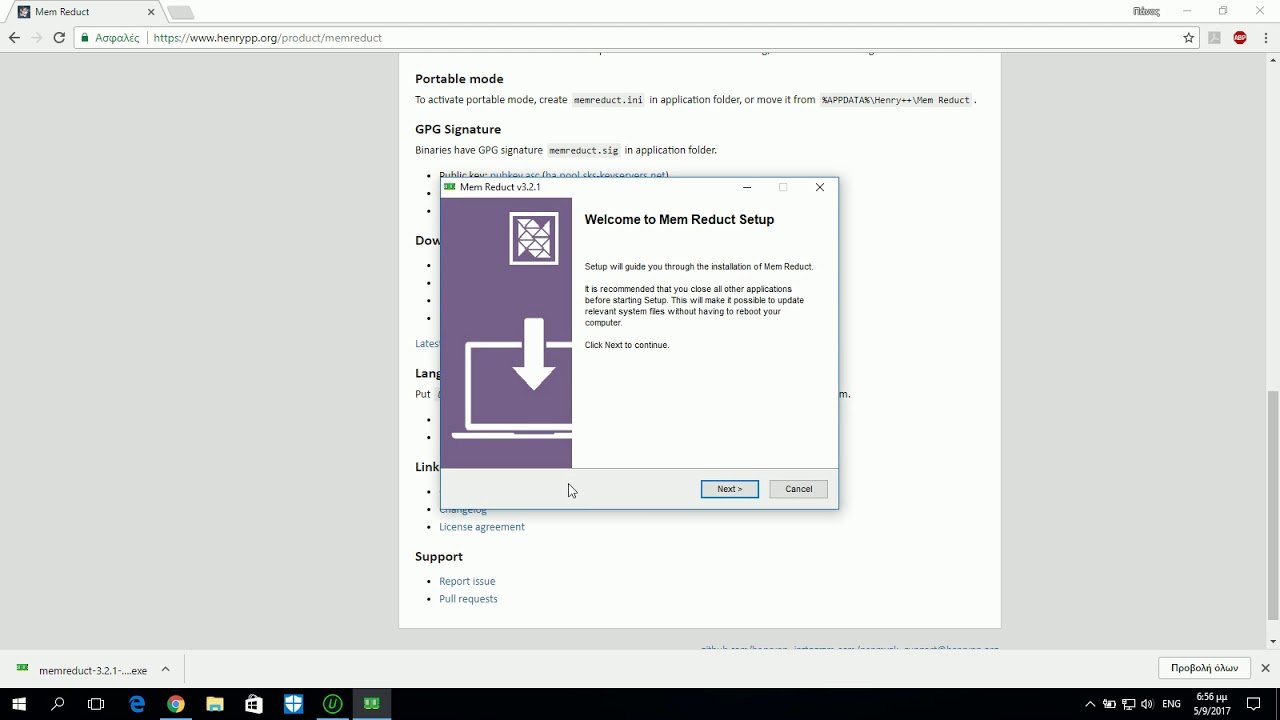The height and width of the screenshot is (720, 1280).
Task: Select the Mem Reduct browser tab
Action: (x=85, y=12)
